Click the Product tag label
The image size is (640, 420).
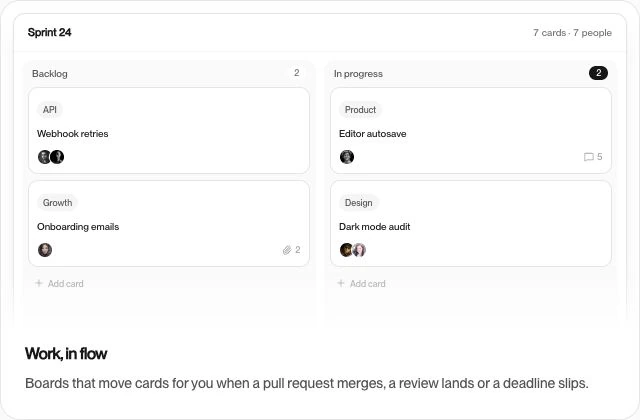[x=360, y=110]
